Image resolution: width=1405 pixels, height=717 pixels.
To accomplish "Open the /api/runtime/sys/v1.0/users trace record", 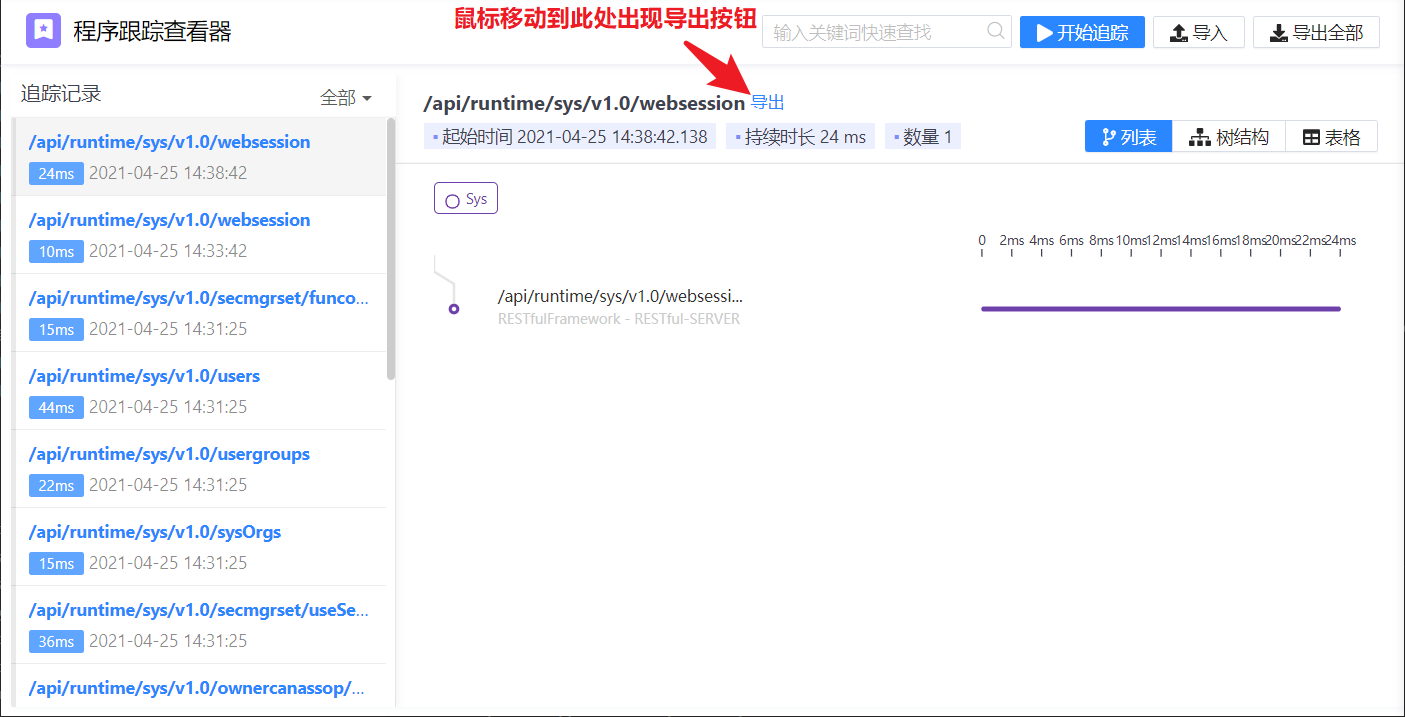I will pos(199,391).
